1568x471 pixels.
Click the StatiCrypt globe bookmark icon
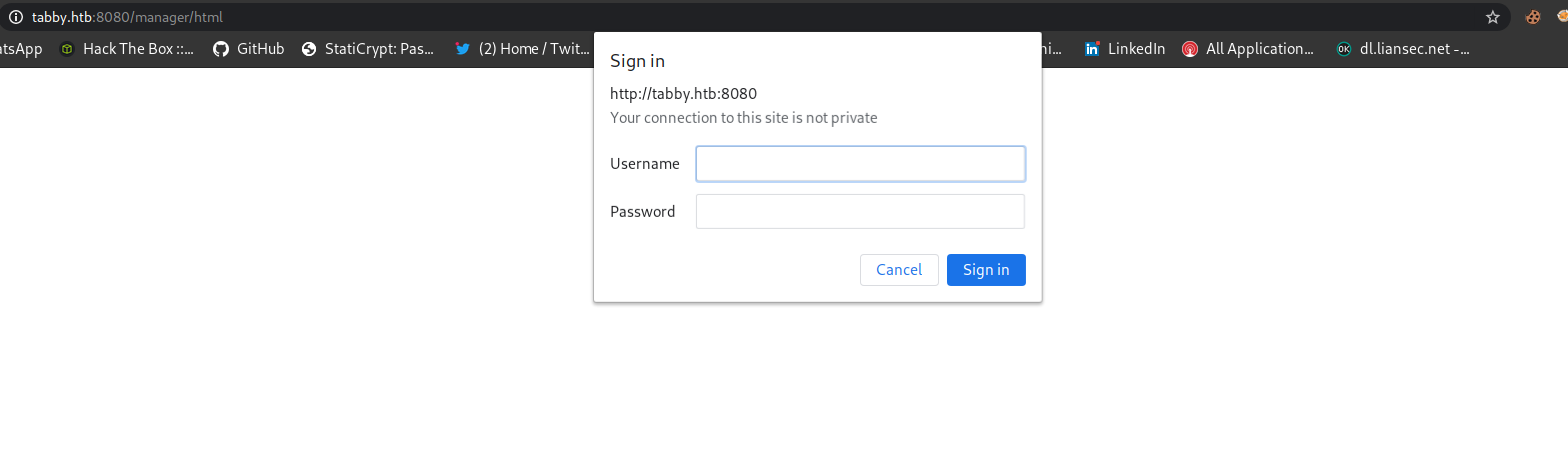309,48
